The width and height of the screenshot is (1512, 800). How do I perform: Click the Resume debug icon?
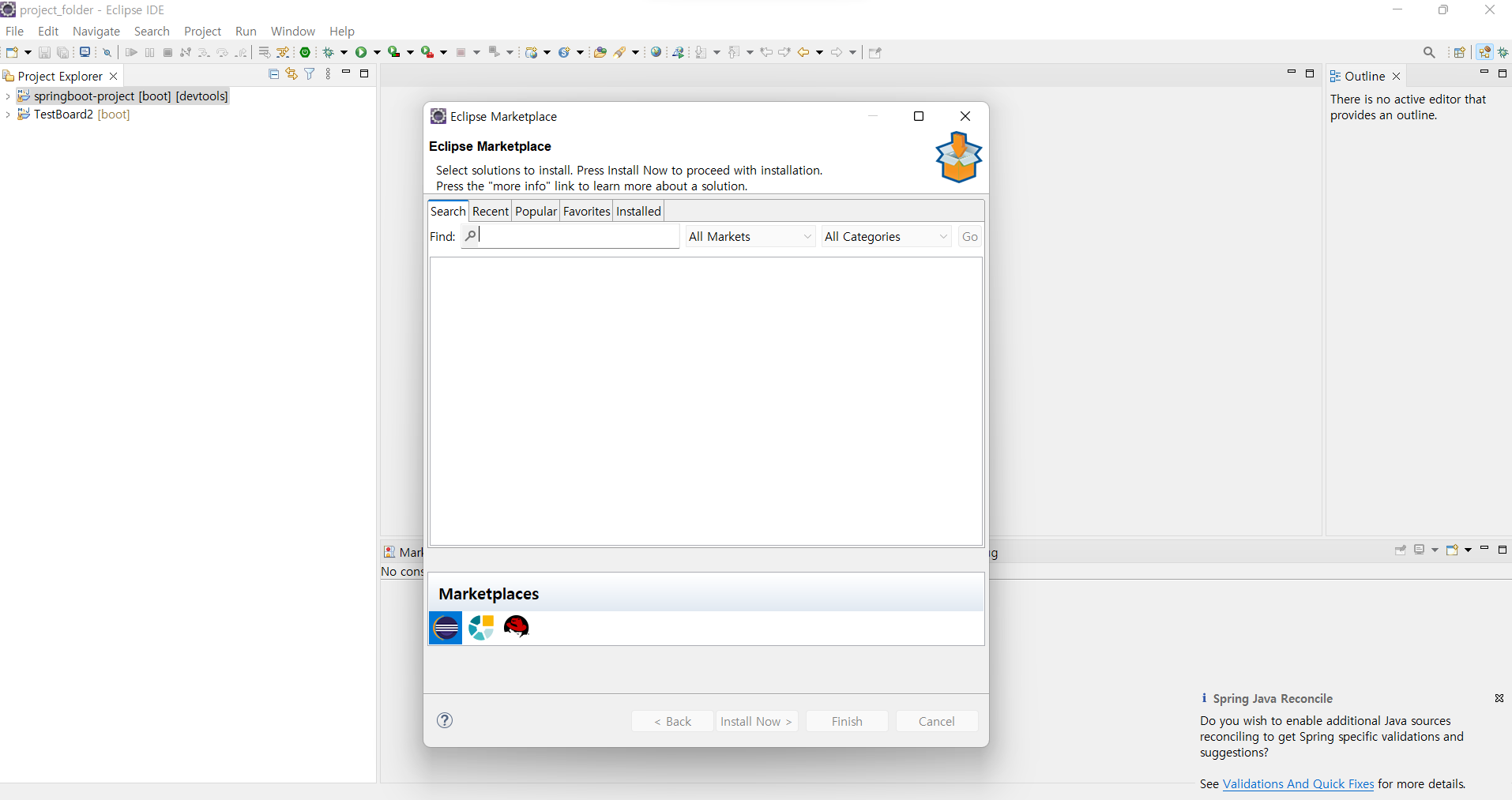pos(131,52)
